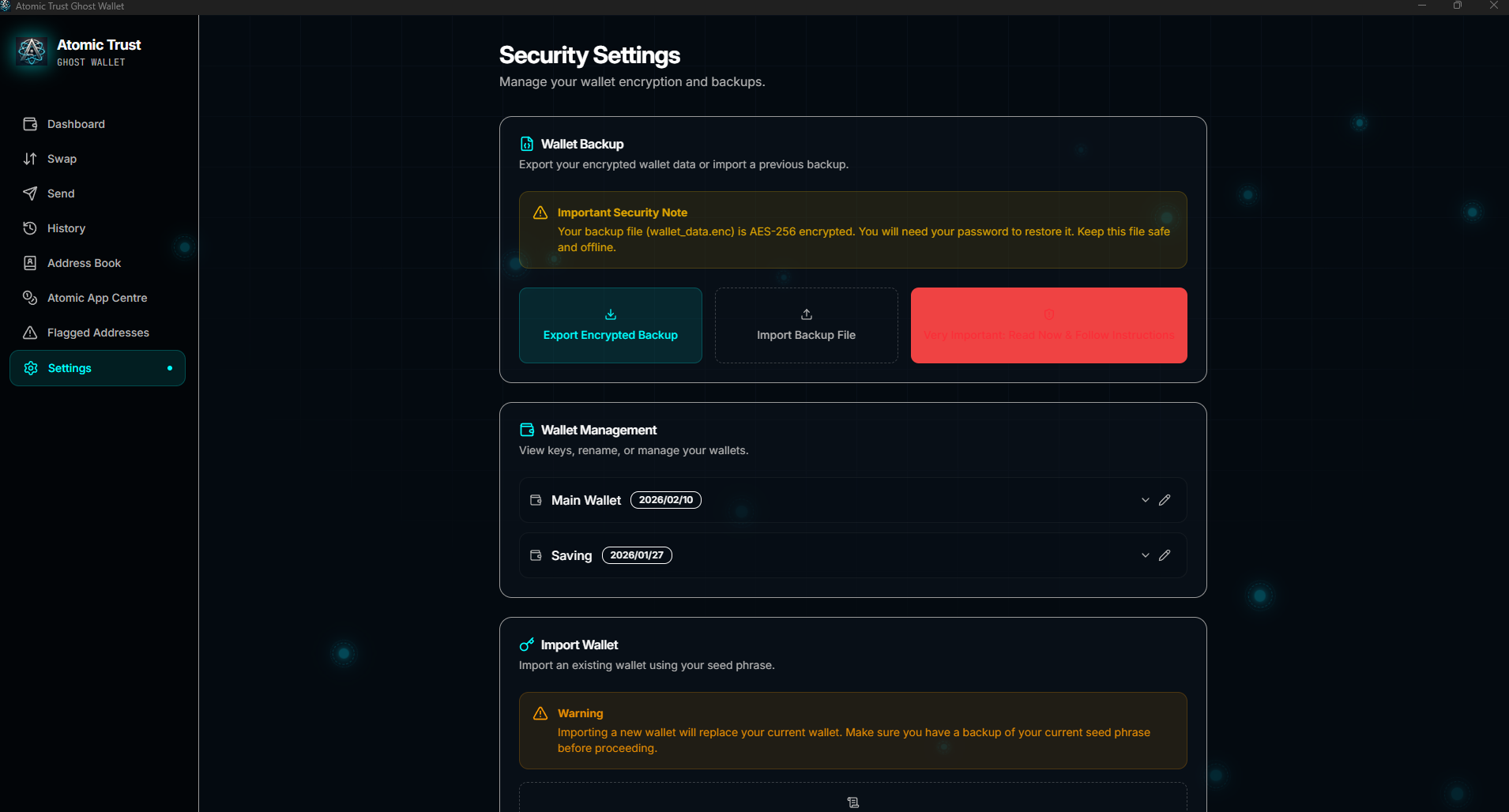
Task: Click the Important Security Note warning icon
Action: coord(540,212)
